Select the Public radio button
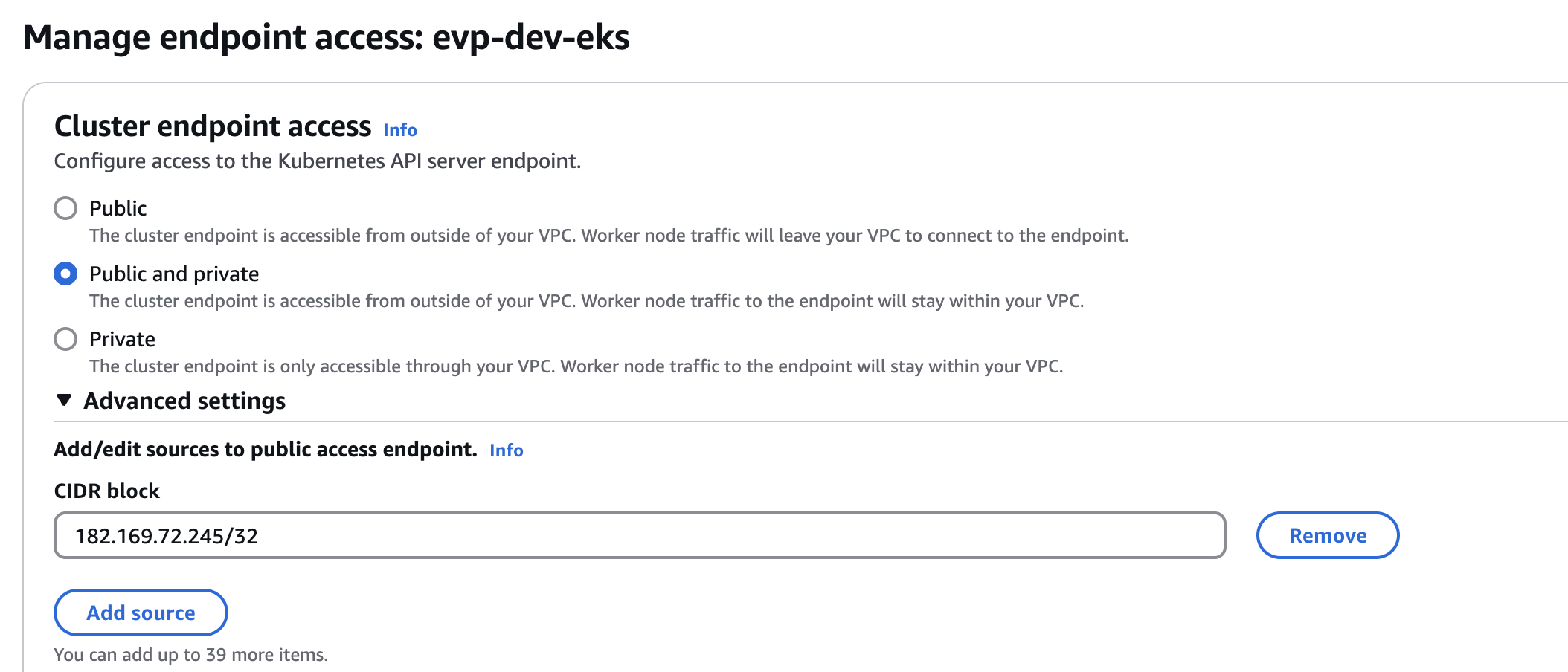Viewport: 1568px width, 672px height. pos(65,208)
